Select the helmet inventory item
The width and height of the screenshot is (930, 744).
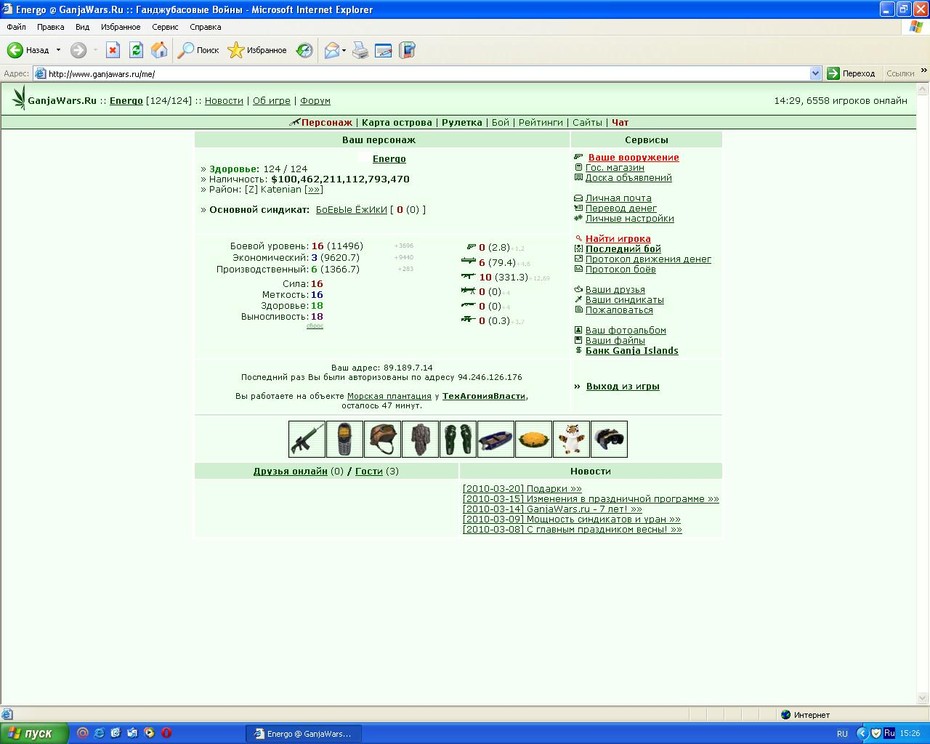[383, 440]
